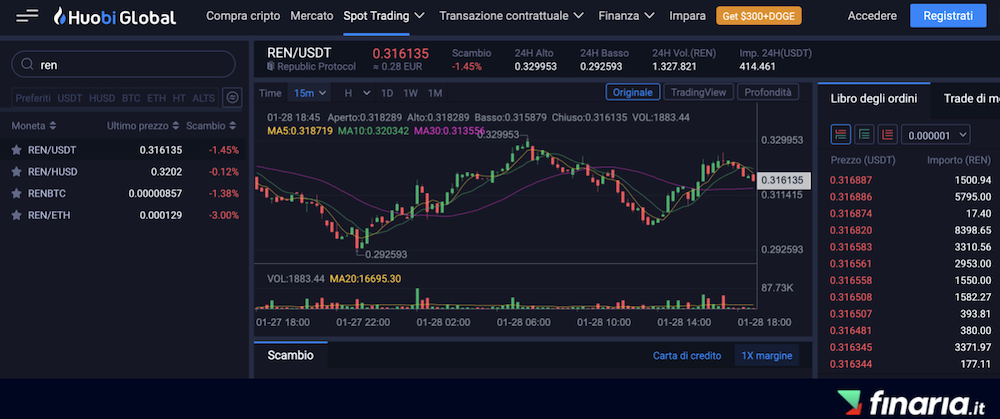1000x419 pixels.
Task: Click the MA20 volume indicator label
Action: pyautogui.click(x=365, y=279)
